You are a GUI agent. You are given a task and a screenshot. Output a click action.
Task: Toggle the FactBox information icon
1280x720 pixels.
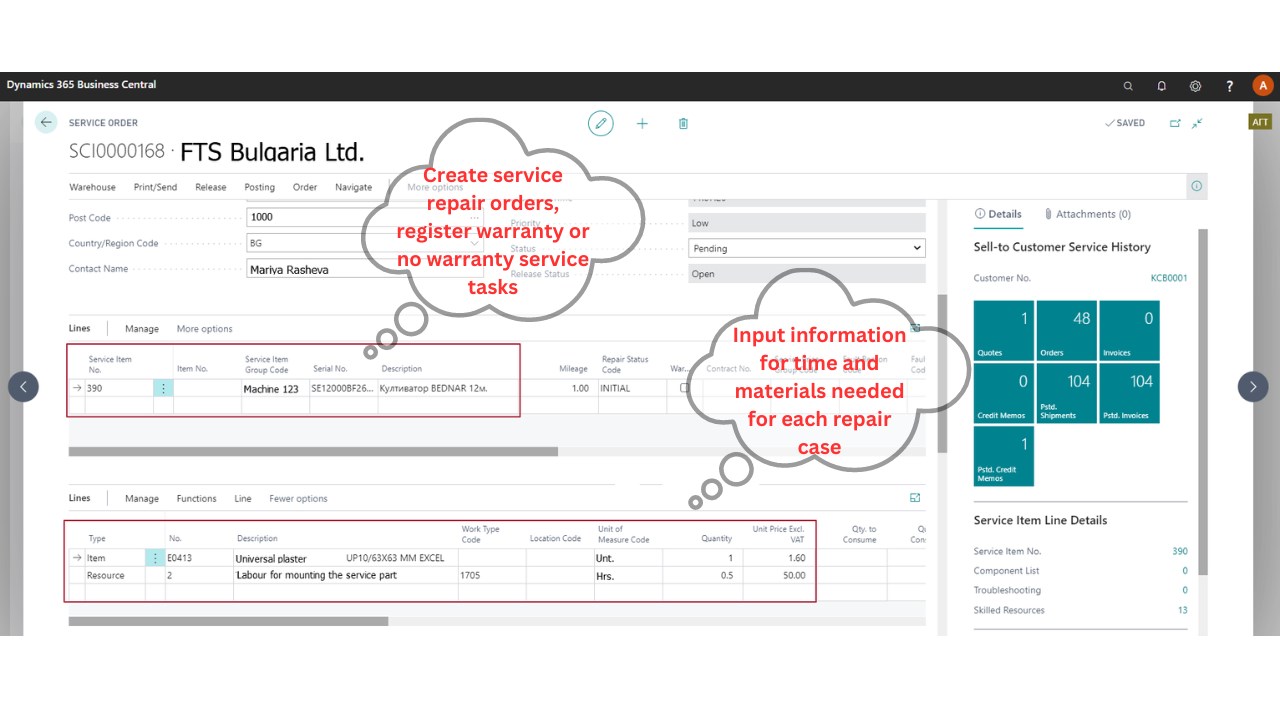[1196, 186]
